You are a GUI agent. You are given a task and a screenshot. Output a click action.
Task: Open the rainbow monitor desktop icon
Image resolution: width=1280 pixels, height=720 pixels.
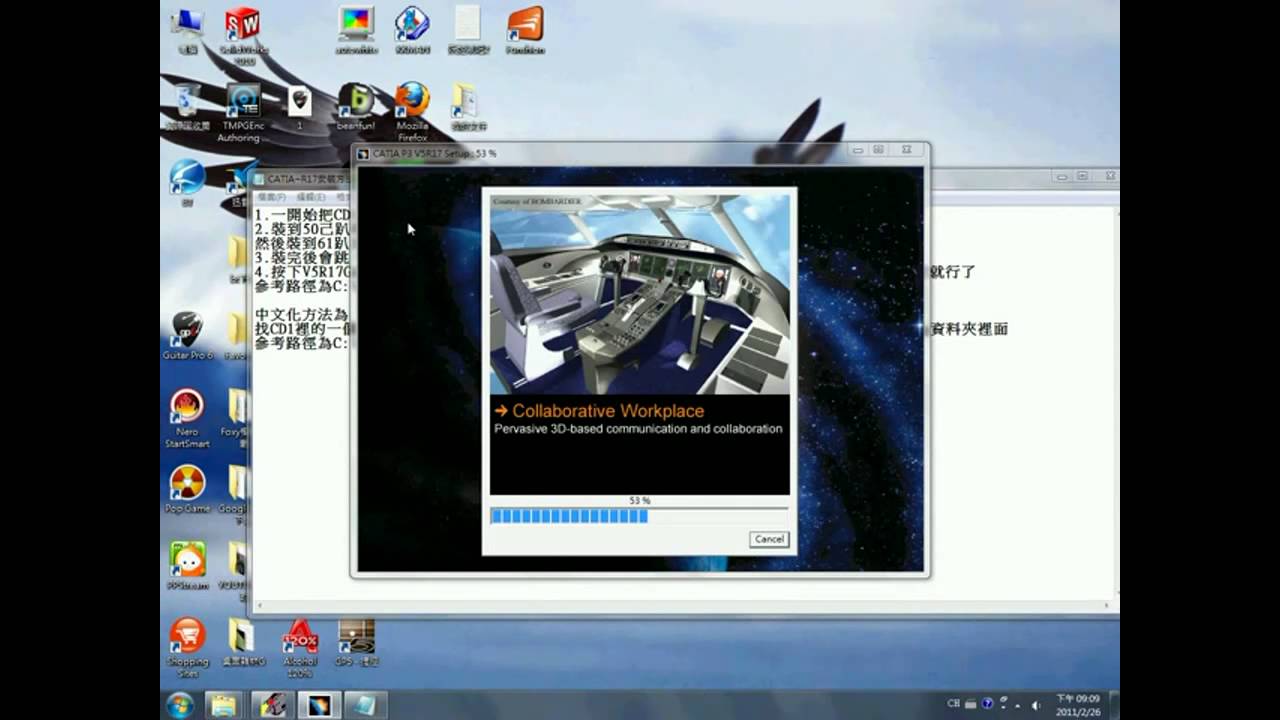pyautogui.click(x=356, y=30)
